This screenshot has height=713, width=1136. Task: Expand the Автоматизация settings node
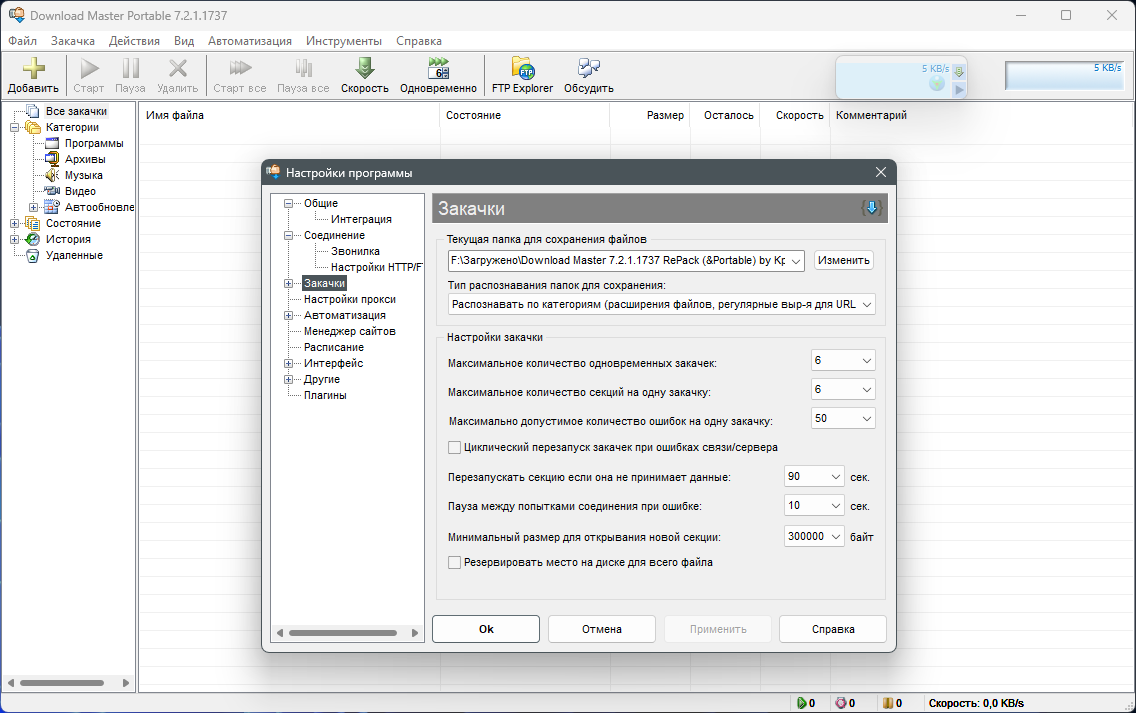(x=288, y=315)
